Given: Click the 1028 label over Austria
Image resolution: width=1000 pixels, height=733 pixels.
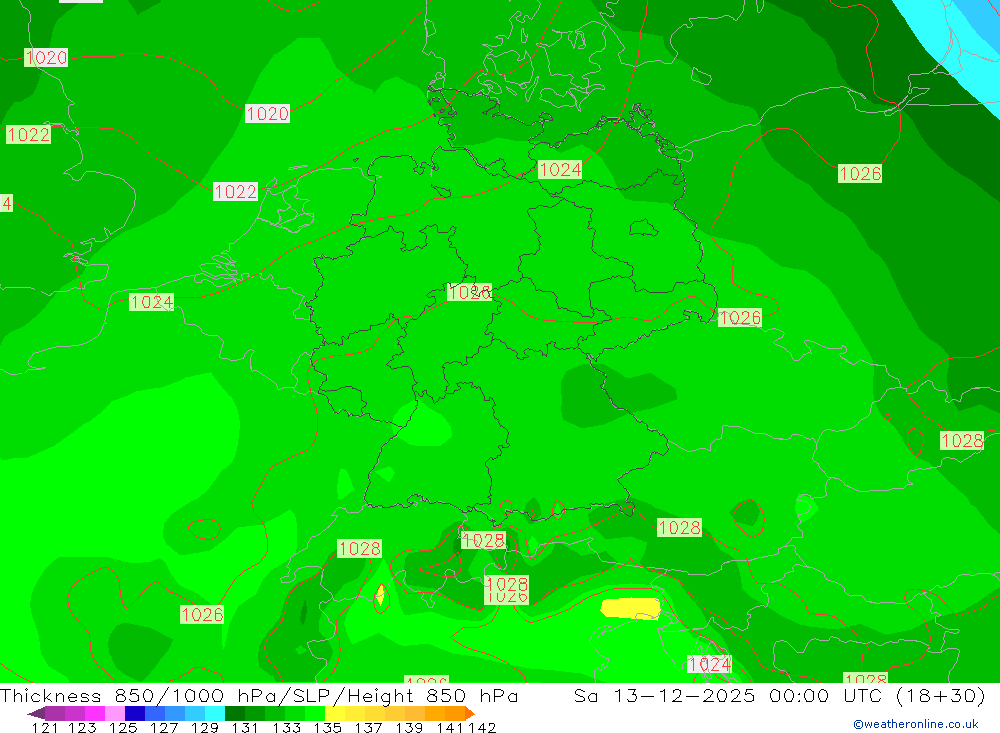Looking at the screenshot, I should pyautogui.click(x=679, y=528).
